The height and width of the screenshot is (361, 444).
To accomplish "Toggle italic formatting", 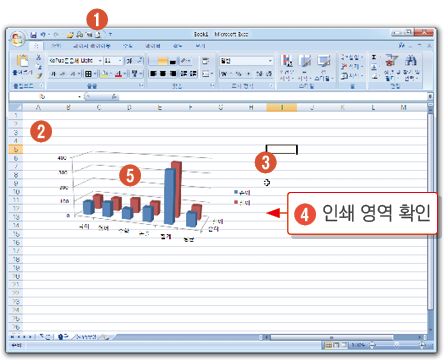I will coord(63,74).
